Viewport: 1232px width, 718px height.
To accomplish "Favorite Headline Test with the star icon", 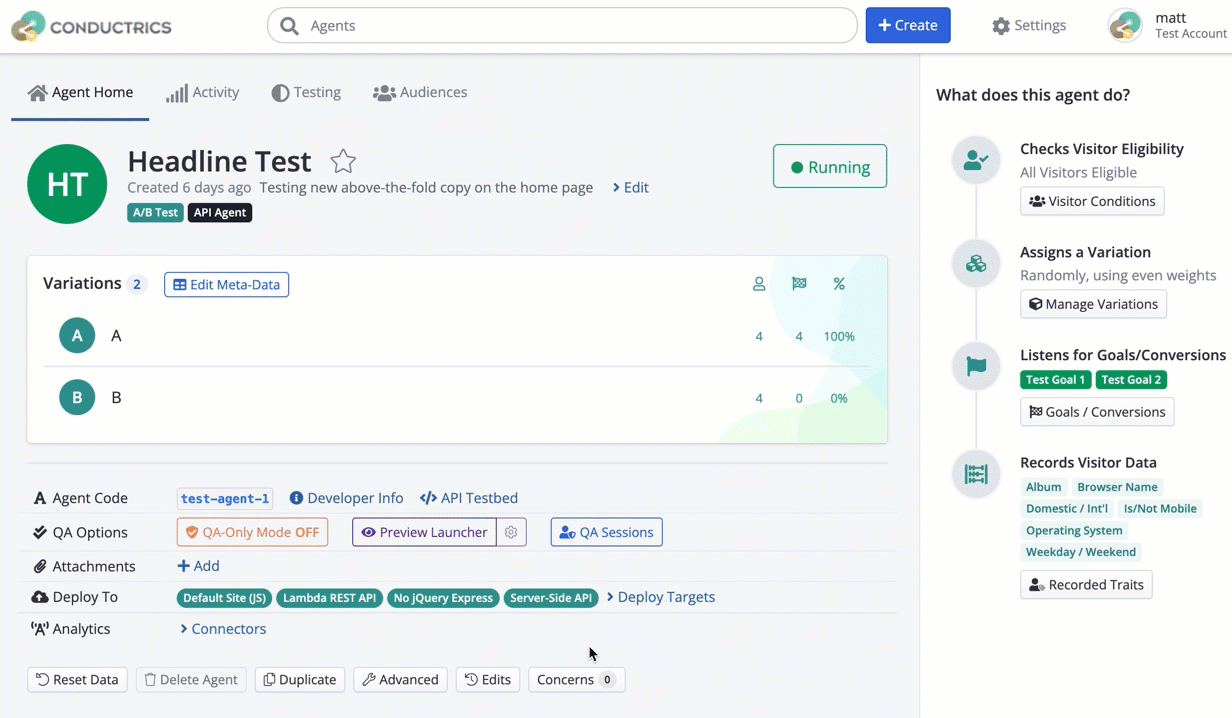I will [343, 161].
